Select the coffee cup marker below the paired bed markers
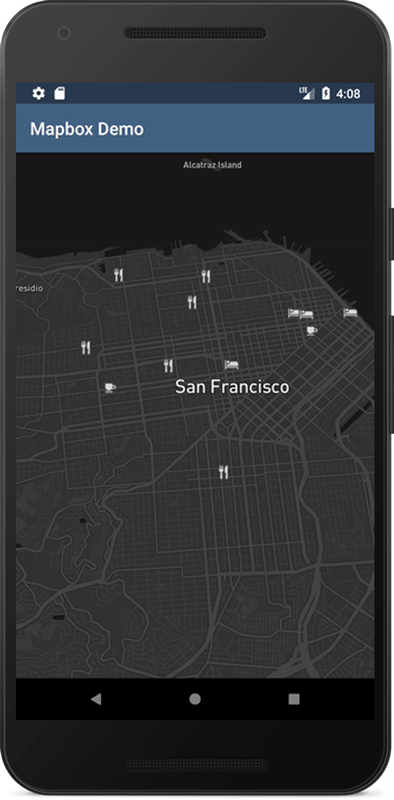The width and height of the screenshot is (394, 800). [x=311, y=331]
